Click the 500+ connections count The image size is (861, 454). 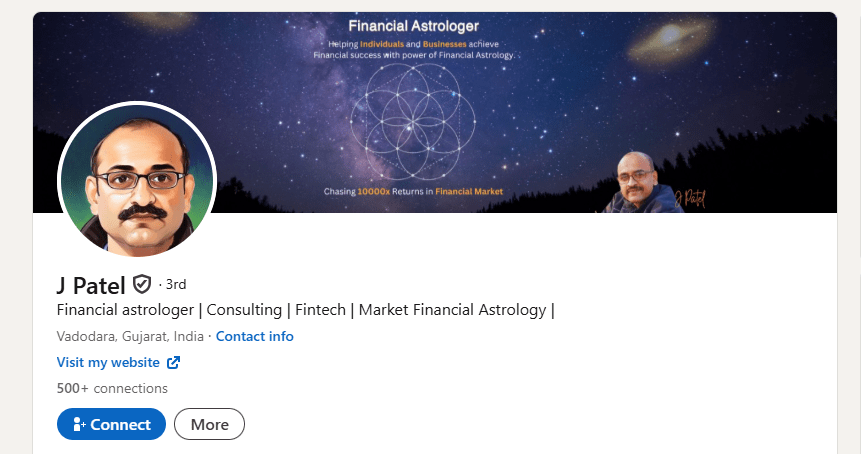[112, 388]
